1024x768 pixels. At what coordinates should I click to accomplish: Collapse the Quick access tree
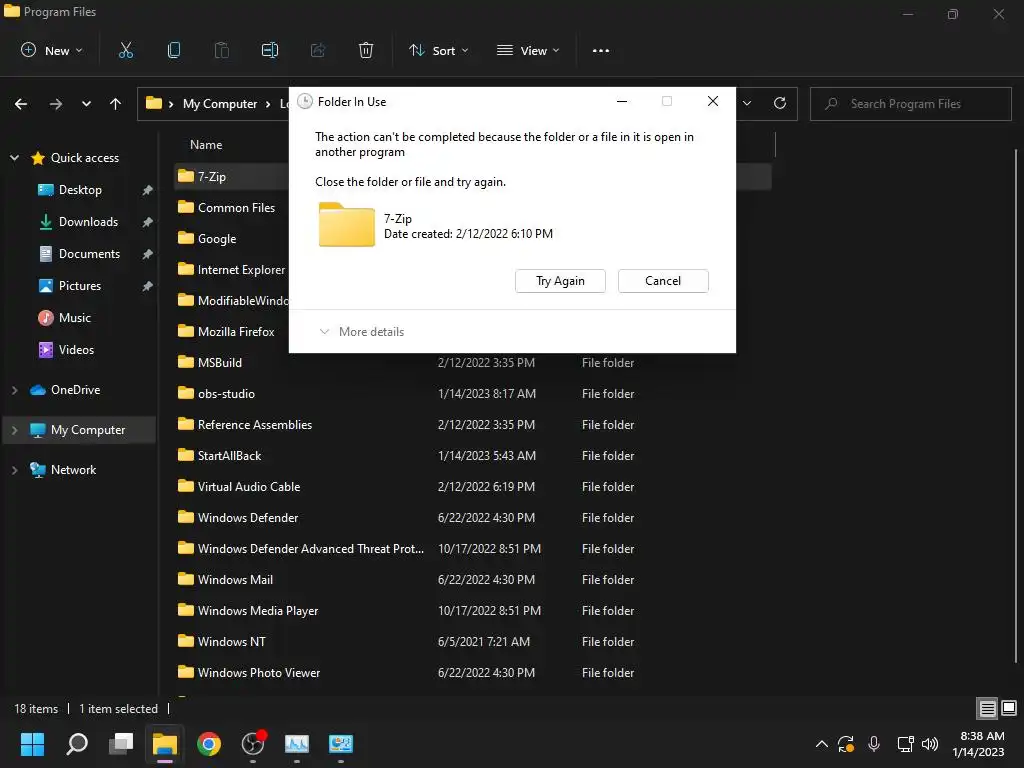pyautogui.click(x=14, y=157)
